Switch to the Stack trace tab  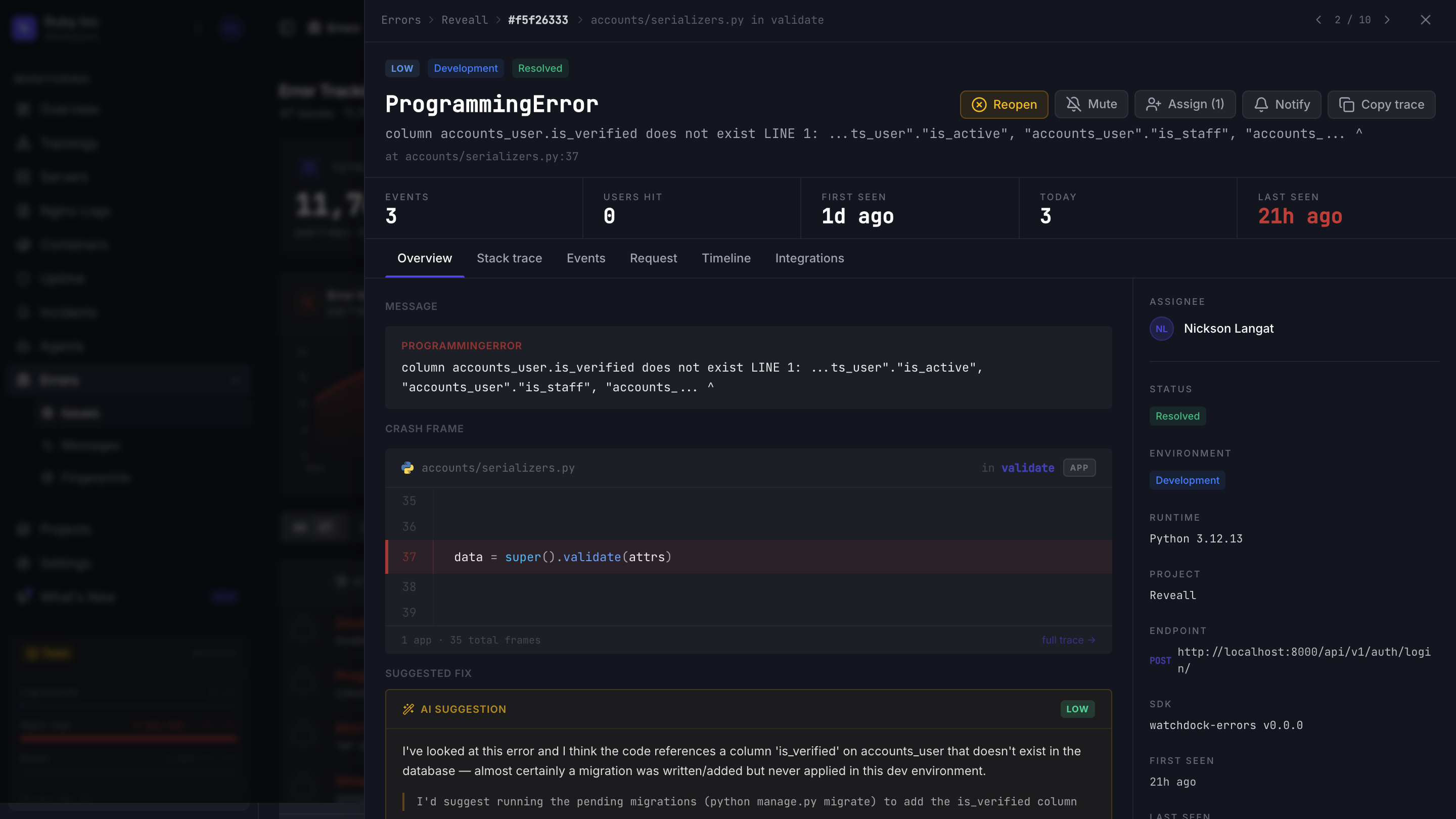point(509,258)
